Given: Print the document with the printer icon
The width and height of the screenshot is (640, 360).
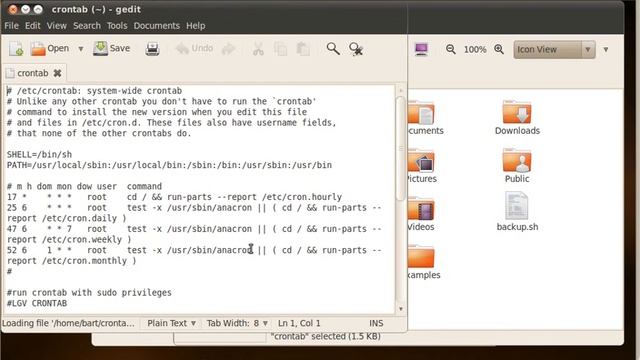Looking at the screenshot, I should point(152,49).
